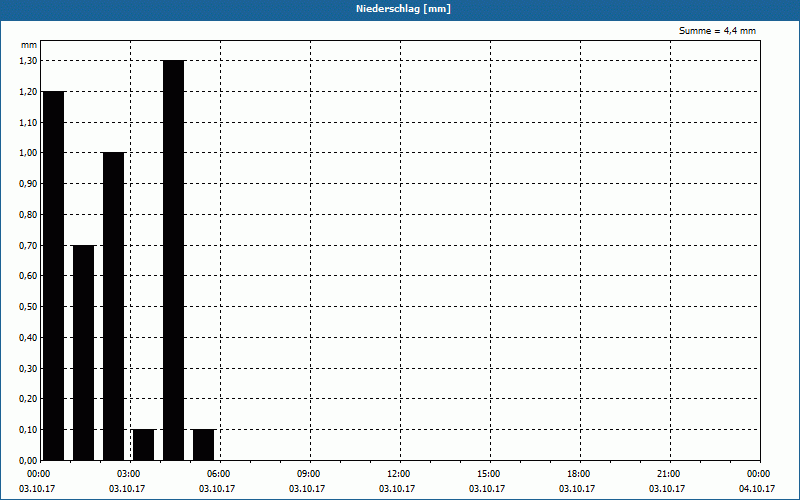Click the 0,40 y-axis value
The height and width of the screenshot is (500, 800).
coord(28,338)
